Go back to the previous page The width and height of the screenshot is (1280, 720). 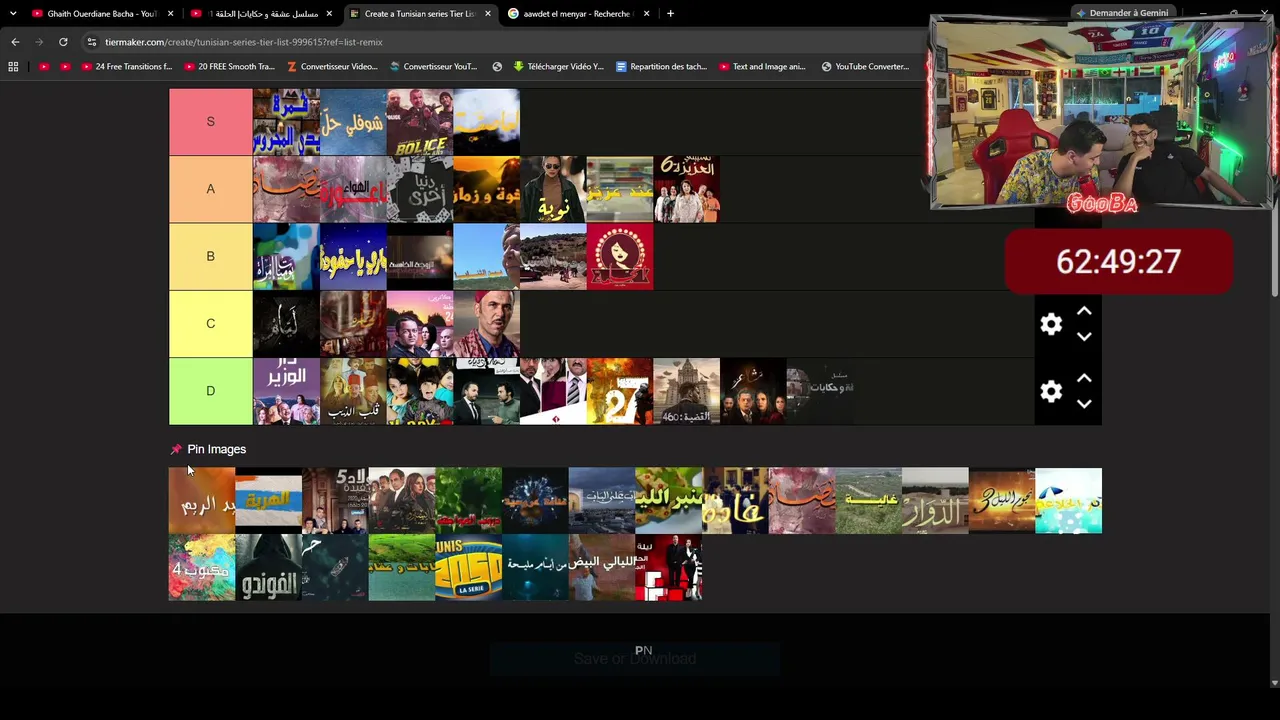[15, 42]
